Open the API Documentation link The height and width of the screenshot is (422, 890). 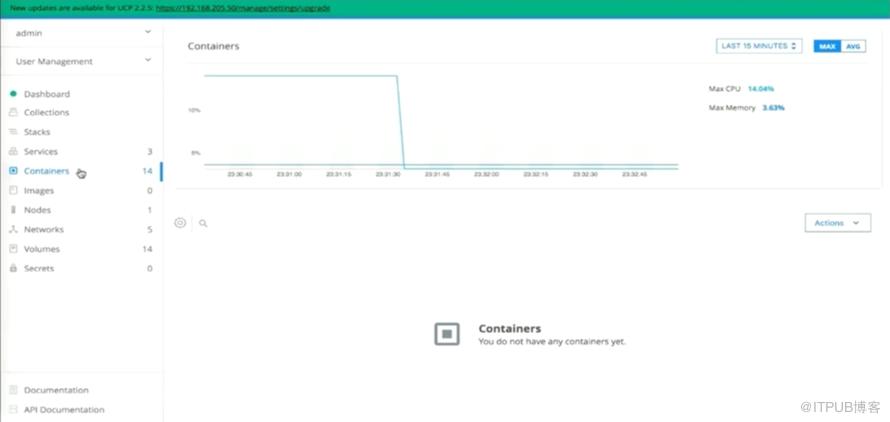tap(64, 410)
